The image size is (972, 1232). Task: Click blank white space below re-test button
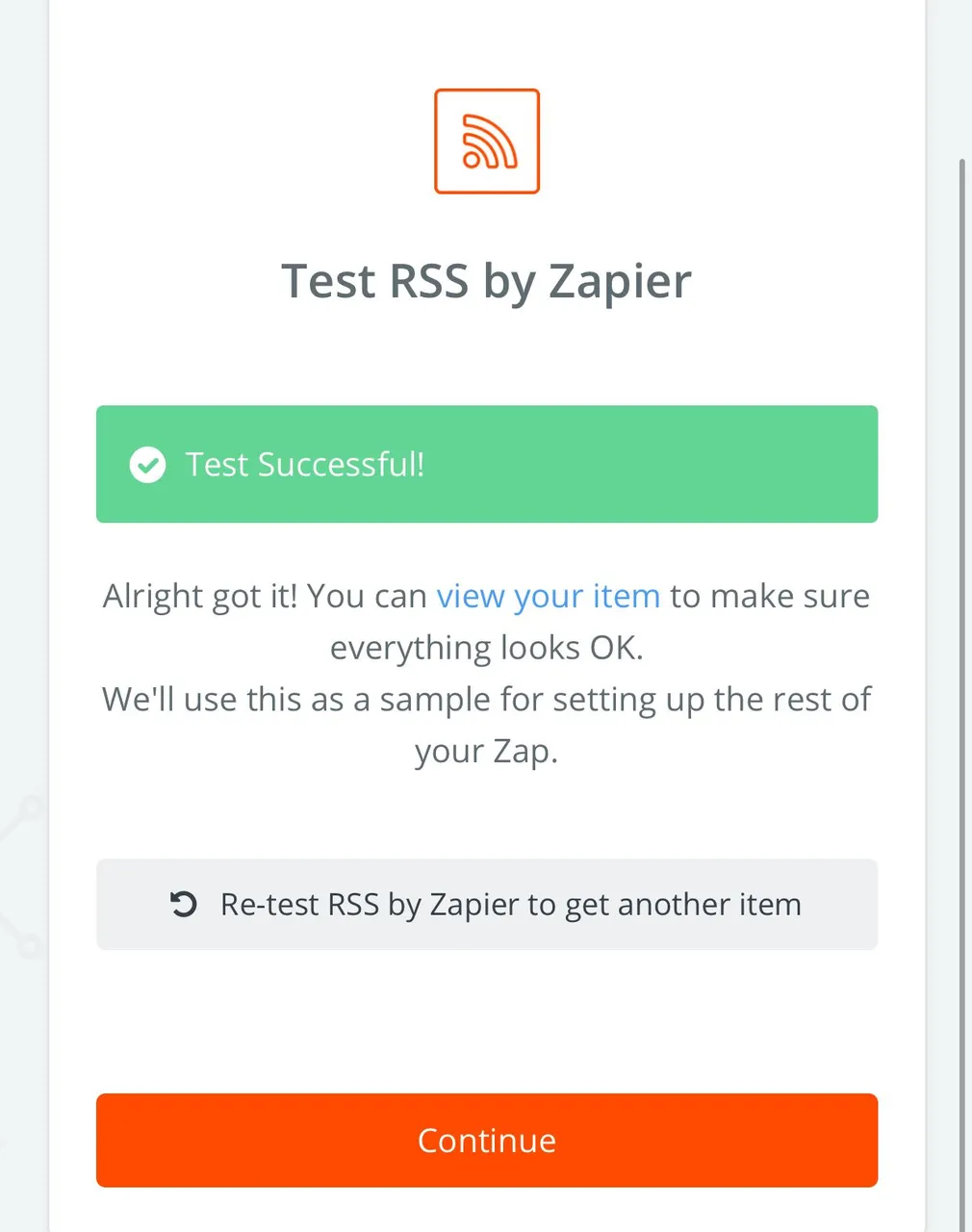(x=487, y=1020)
